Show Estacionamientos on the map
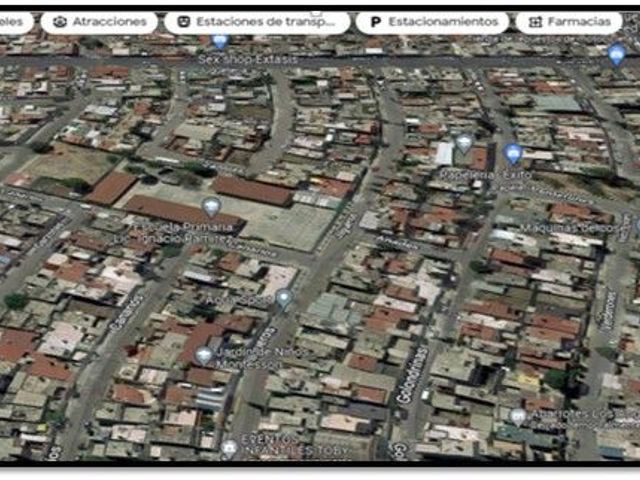This screenshot has height=480, width=640. pos(433,22)
